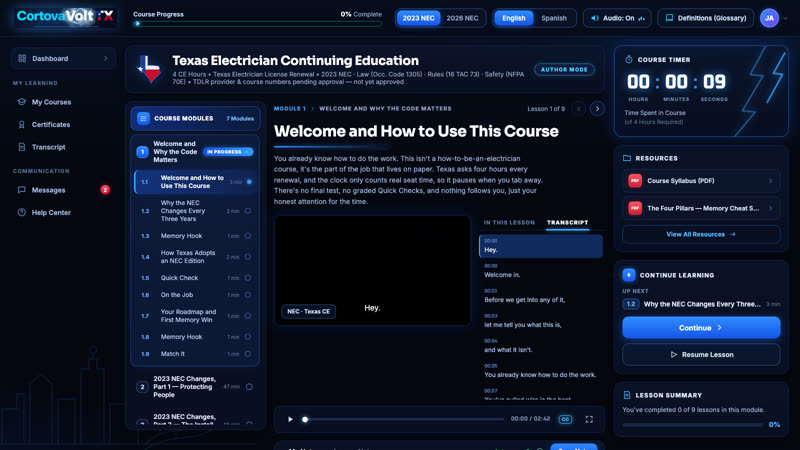Click the NEC - Texas CE video label
The image size is (800, 450).
click(x=309, y=311)
